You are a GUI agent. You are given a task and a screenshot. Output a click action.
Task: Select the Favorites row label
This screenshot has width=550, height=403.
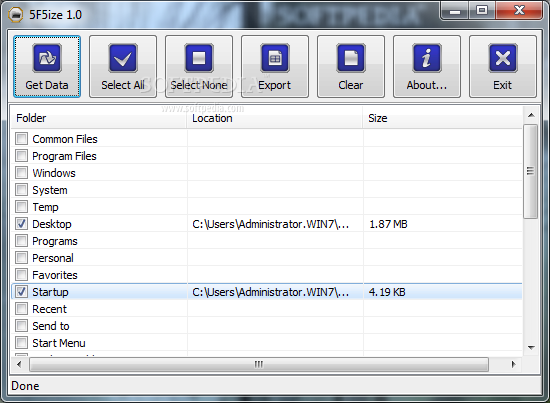[55, 275]
